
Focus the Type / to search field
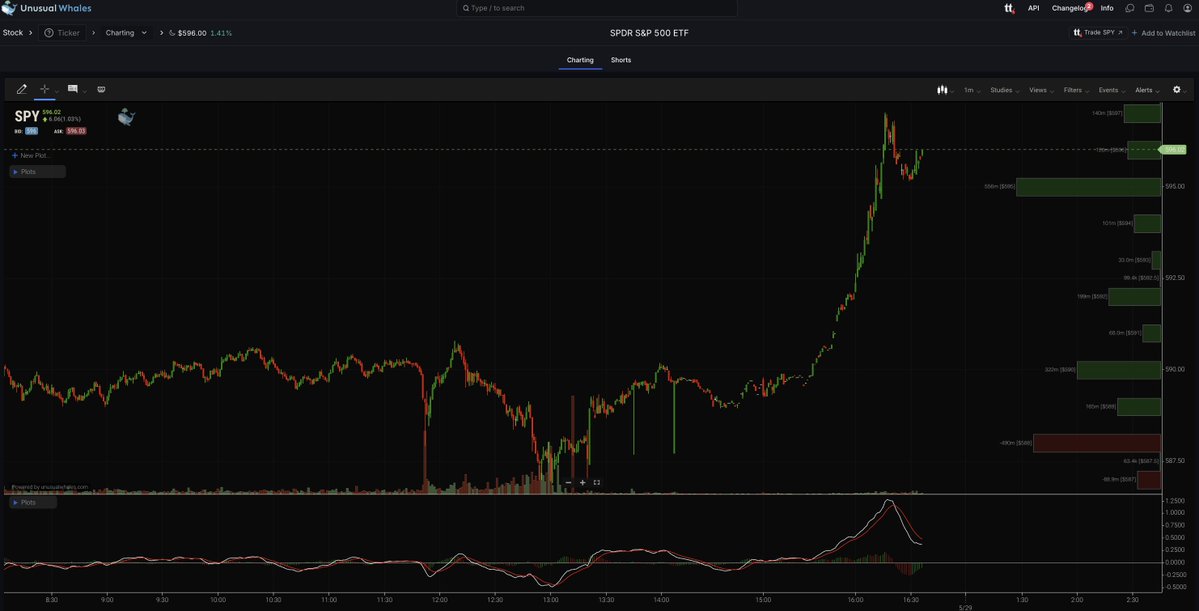(596, 8)
